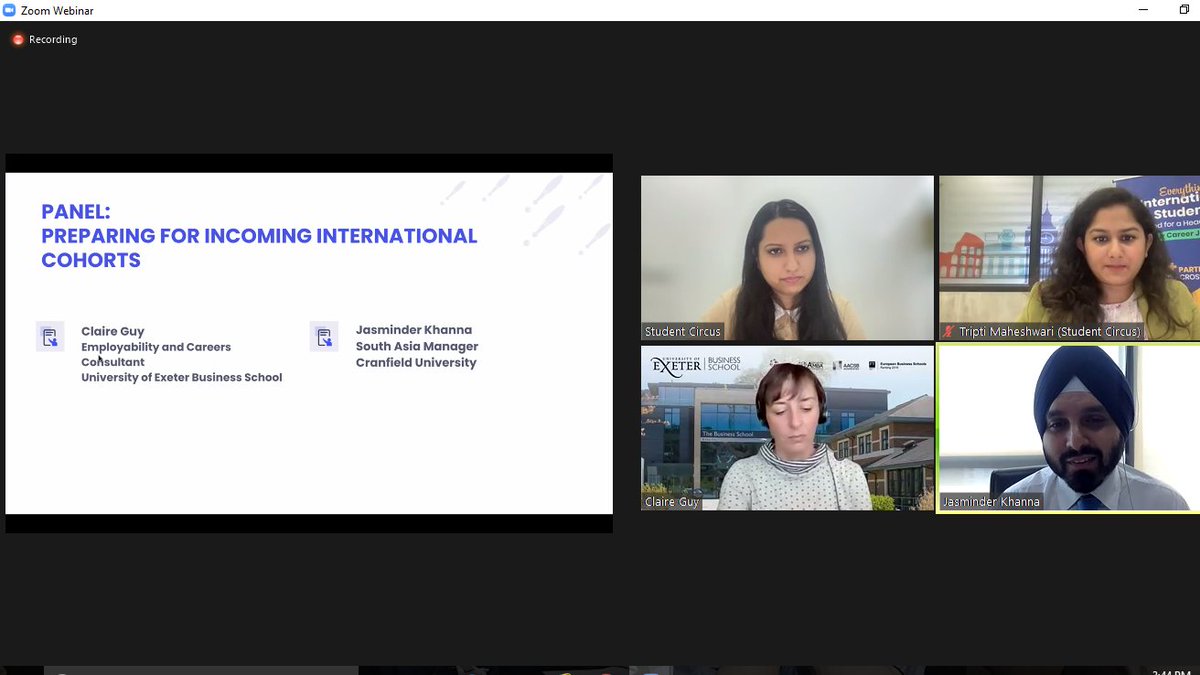The width and height of the screenshot is (1200, 675).
Task: Click 'Jasminder Khanna' name on the slide
Action: [414, 330]
